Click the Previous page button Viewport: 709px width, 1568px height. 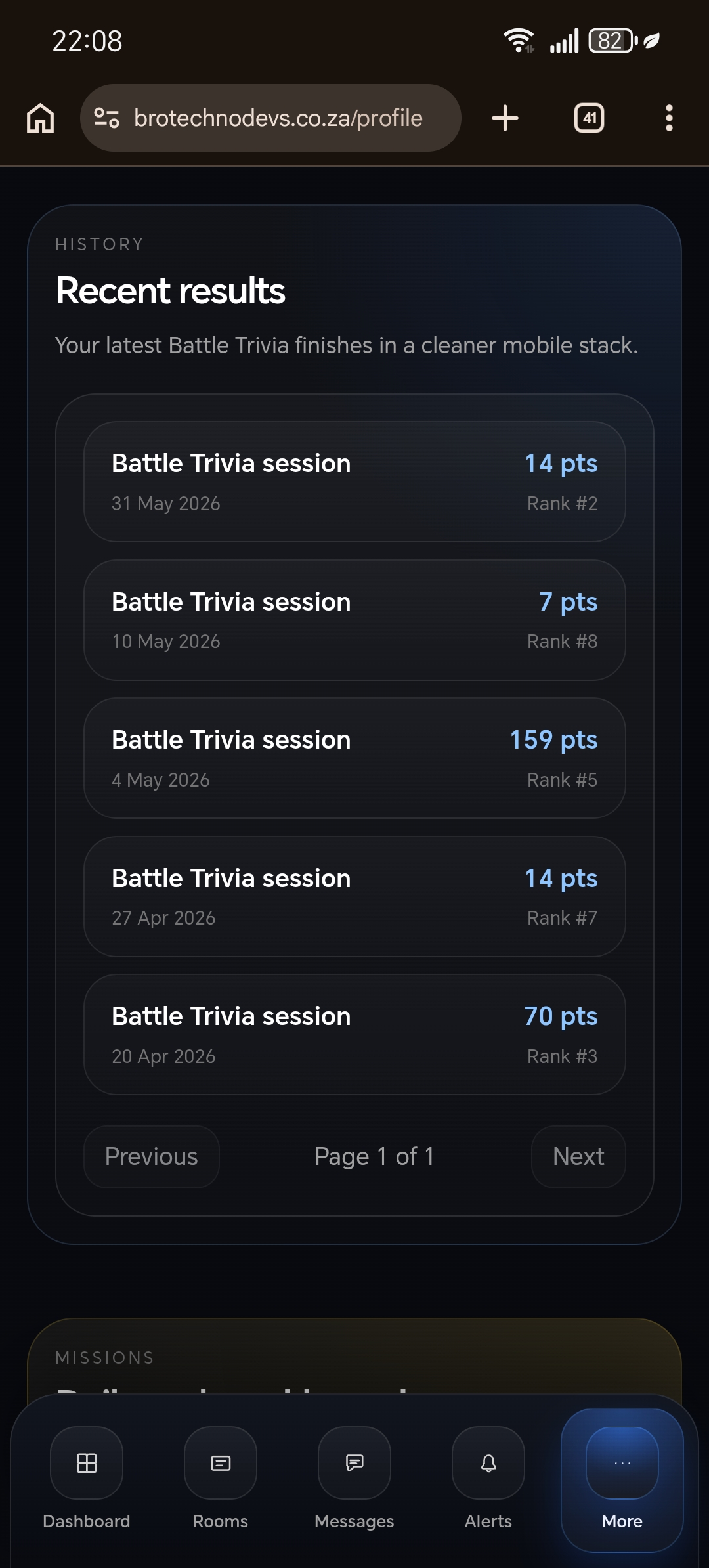point(152,1156)
